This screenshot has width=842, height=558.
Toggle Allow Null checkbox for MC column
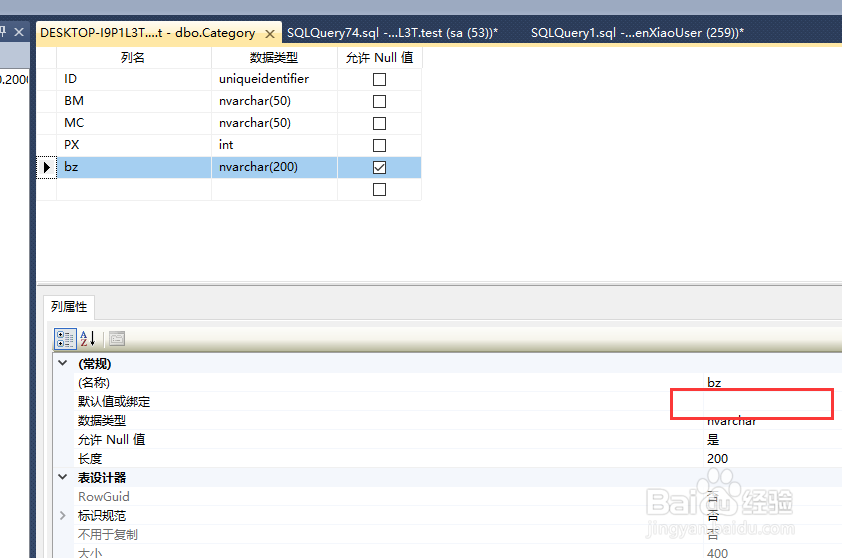[x=379, y=124]
